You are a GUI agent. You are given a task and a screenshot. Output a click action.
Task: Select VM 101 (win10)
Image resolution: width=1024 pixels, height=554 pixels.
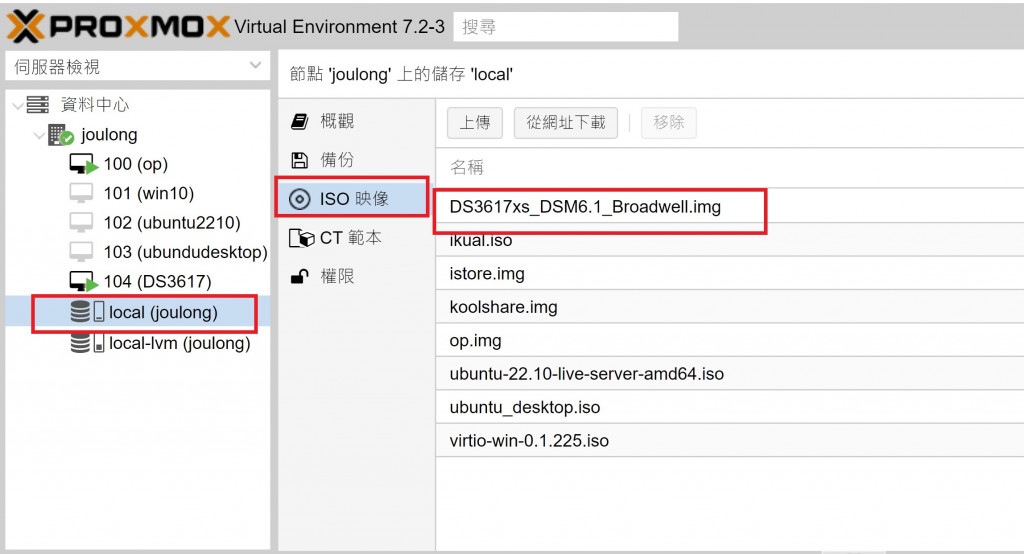(x=149, y=193)
